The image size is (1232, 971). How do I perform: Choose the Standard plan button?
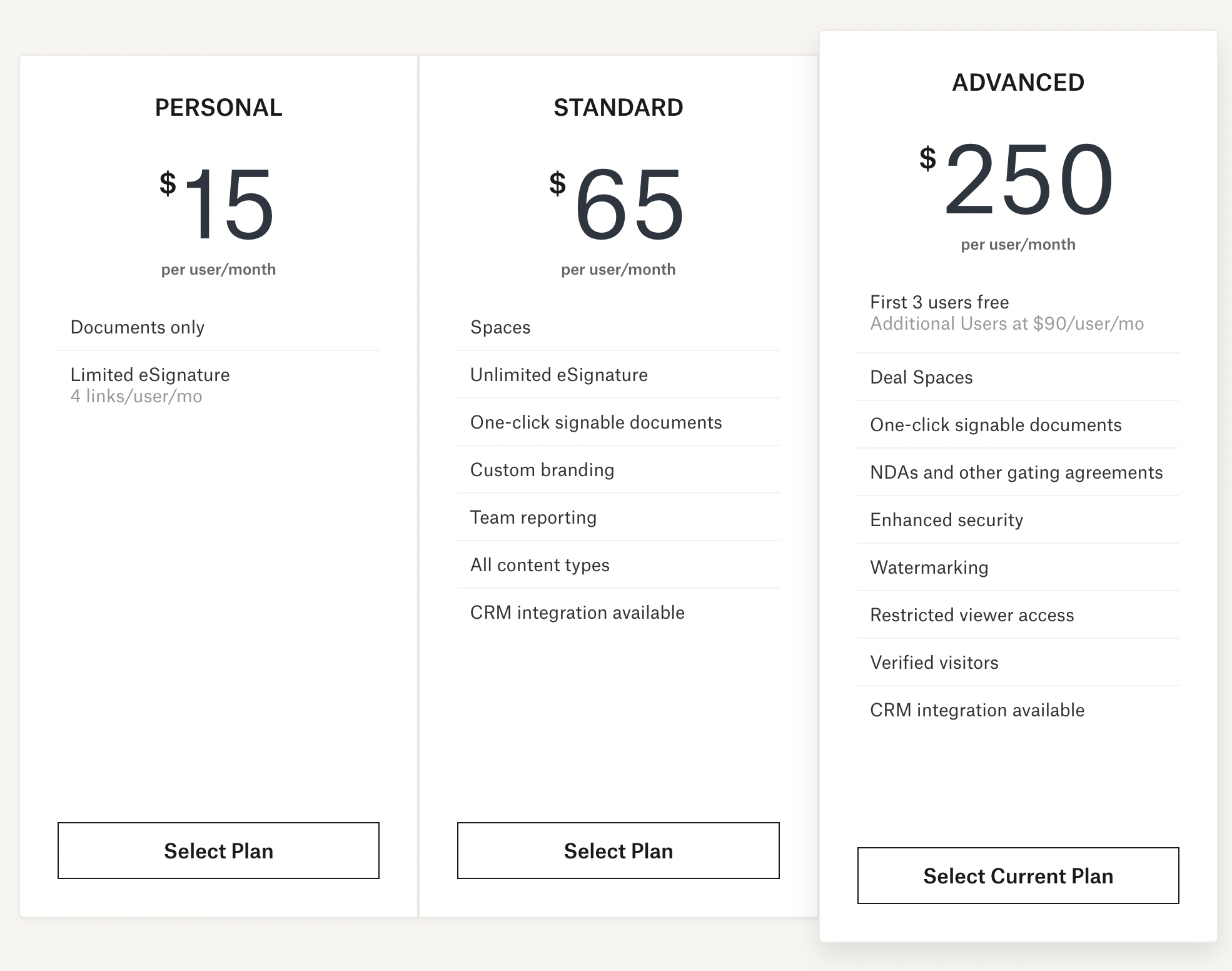[618, 850]
